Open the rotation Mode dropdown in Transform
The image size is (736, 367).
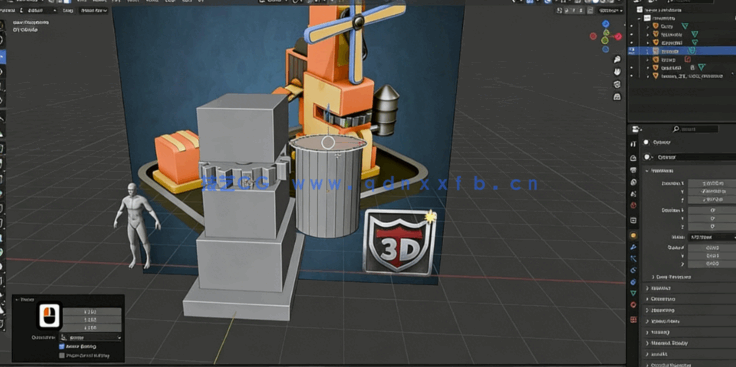(712, 237)
